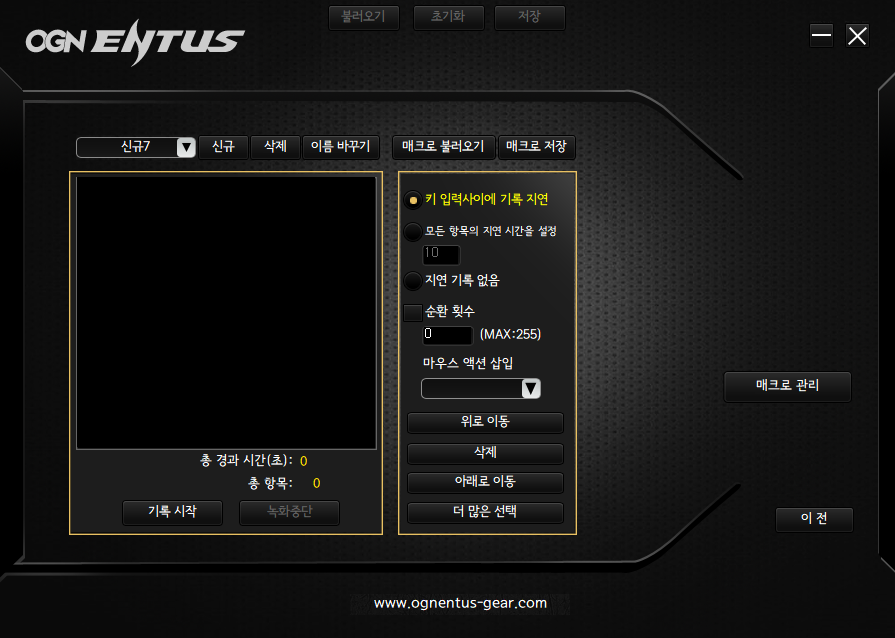Create a new profile with 신규
This screenshot has width=895, height=638.
click(223, 147)
